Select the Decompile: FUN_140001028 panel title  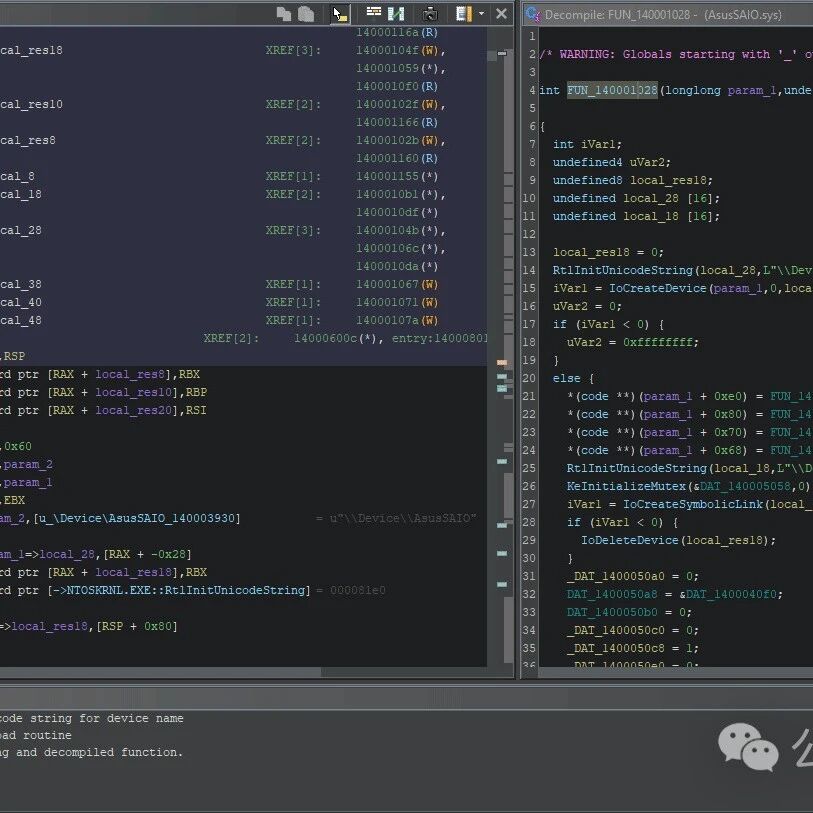[663, 15]
